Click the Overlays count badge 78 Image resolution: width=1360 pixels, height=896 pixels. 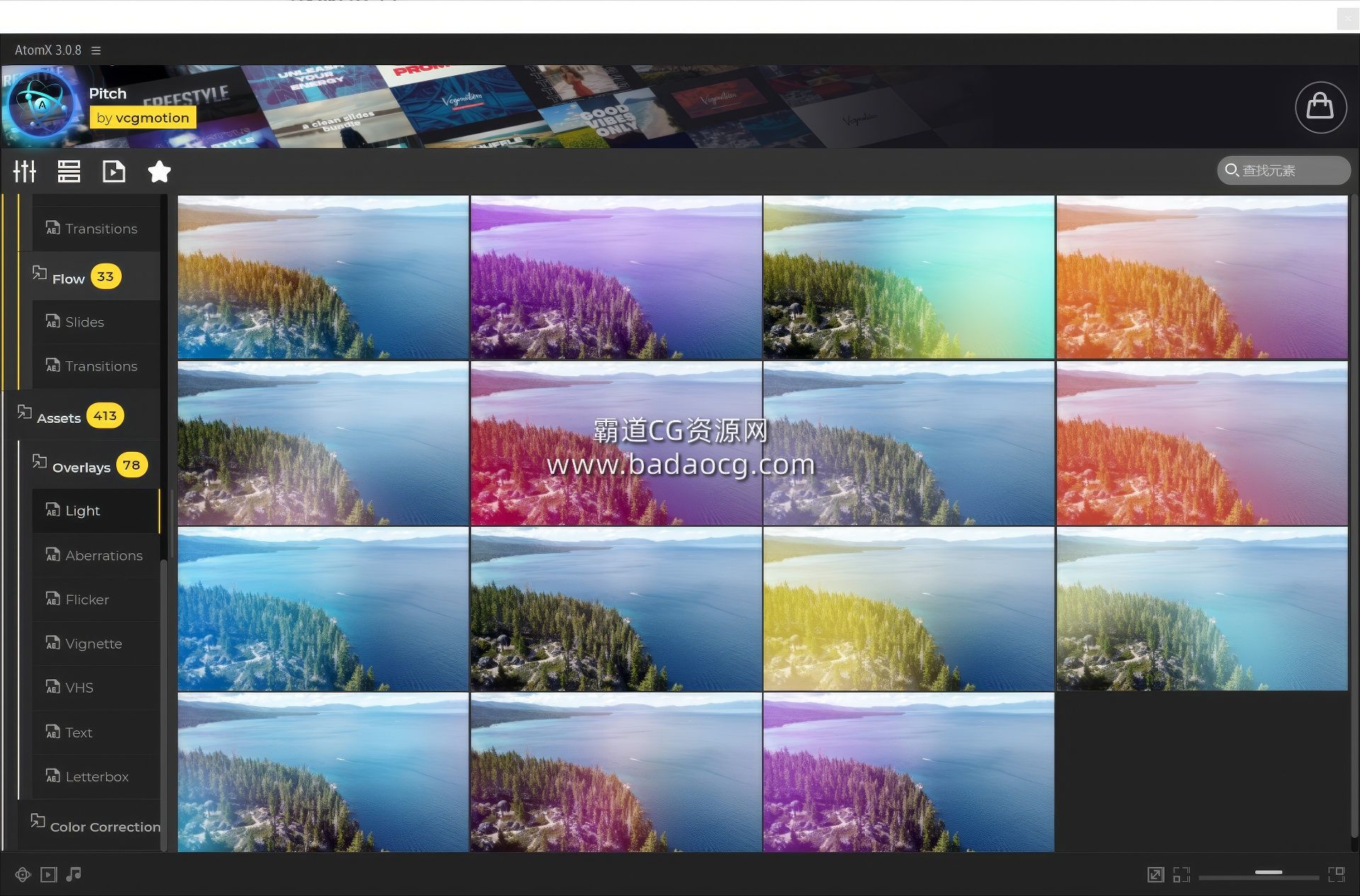tap(132, 465)
